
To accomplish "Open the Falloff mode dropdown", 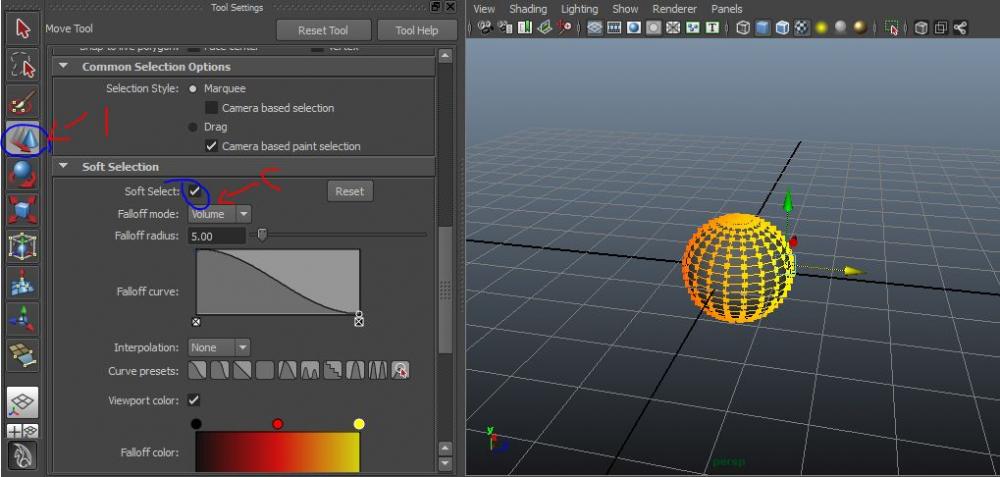I will [x=219, y=214].
